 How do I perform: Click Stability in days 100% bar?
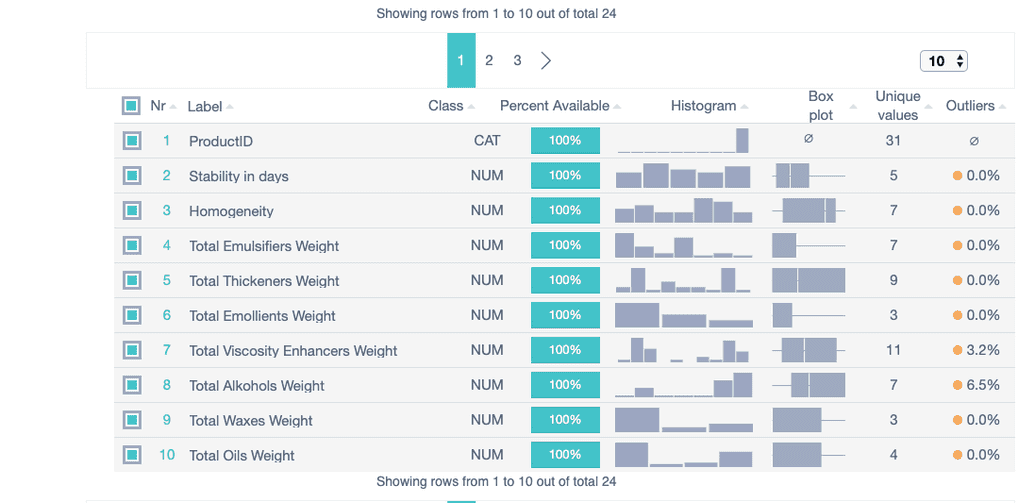565,176
